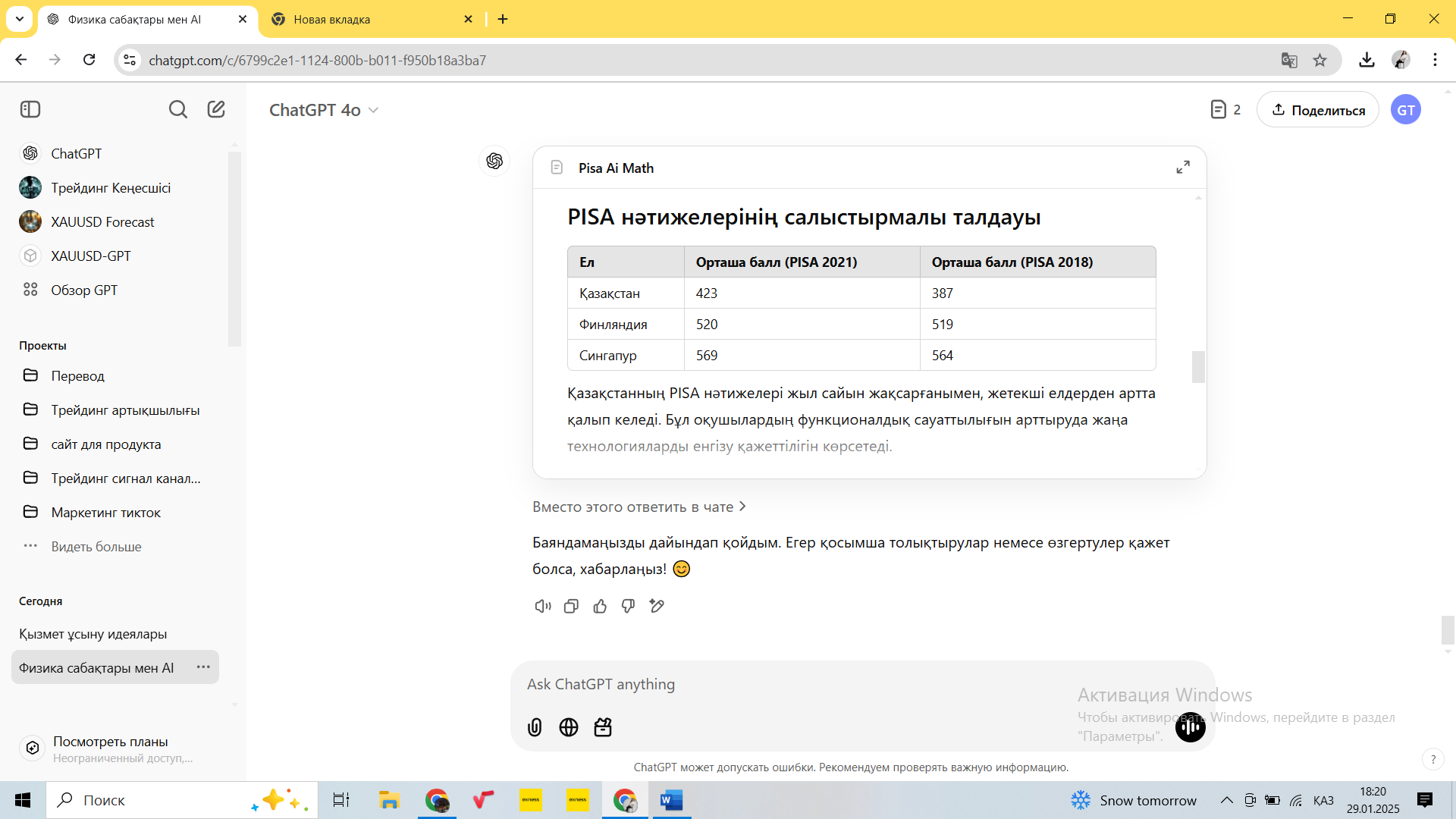
Task: Give thumbs up to the response
Action: 600,606
